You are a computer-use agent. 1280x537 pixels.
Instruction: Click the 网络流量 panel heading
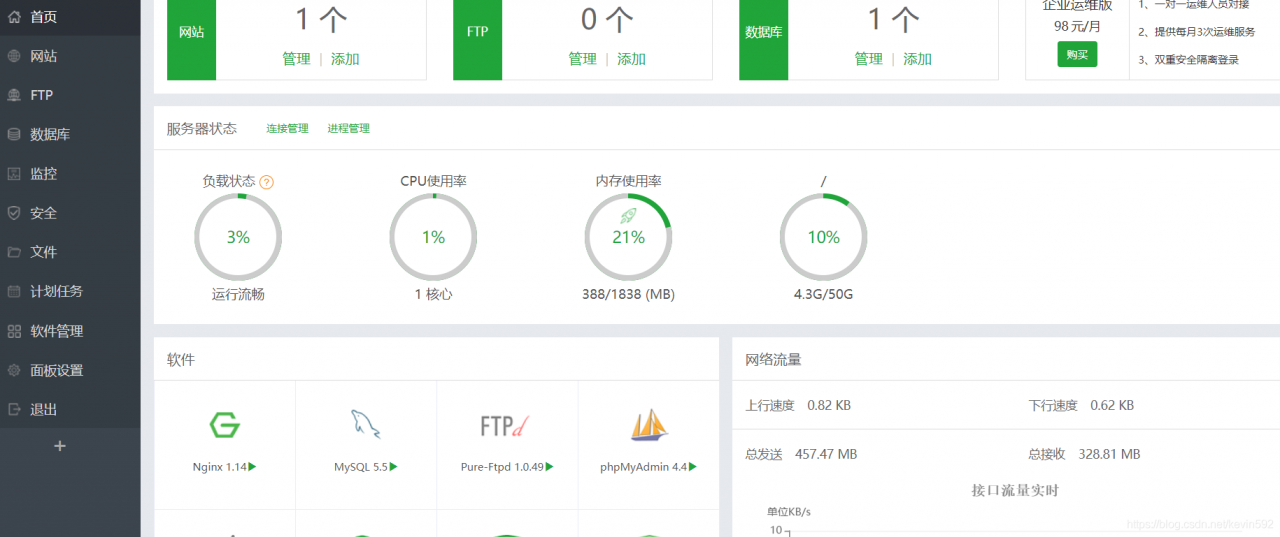(773, 359)
